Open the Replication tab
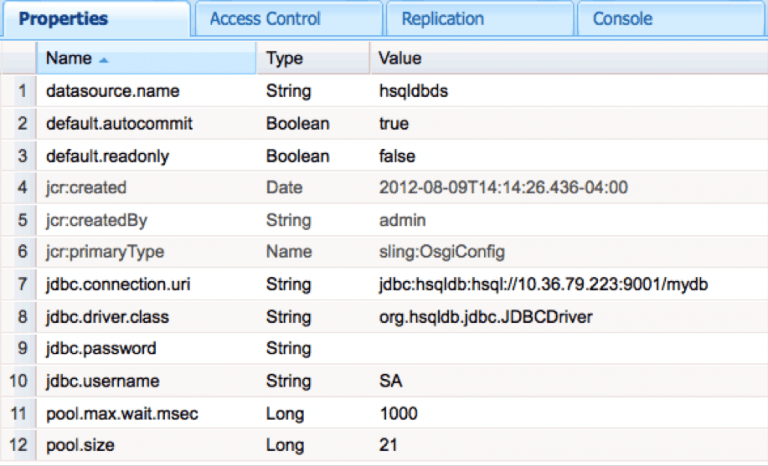This screenshot has height=466, width=768. coord(442,19)
